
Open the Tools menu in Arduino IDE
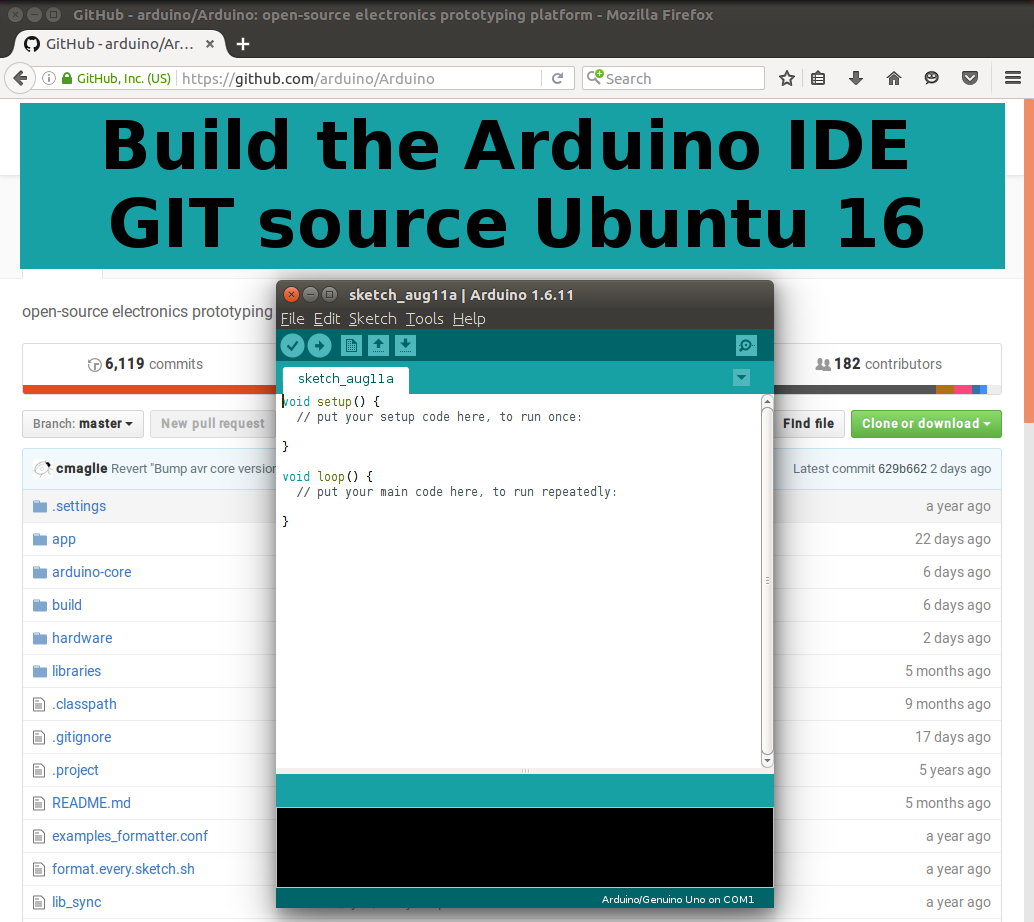tap(424, 319)
